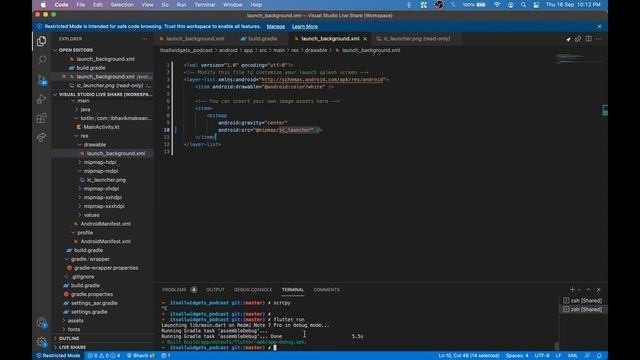The height and width of the screenshot is (360, 640).
Task: Select second zsh [Shared] terminal
Action: [x=582, y=309]
